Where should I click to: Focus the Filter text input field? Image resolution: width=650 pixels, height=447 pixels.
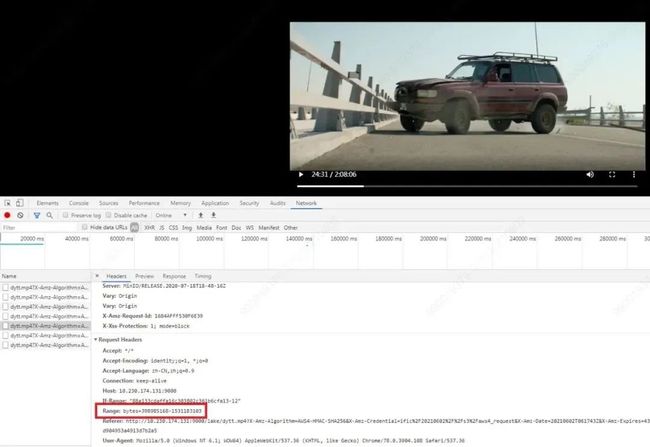pyautogui.click(x=39, y=228)
